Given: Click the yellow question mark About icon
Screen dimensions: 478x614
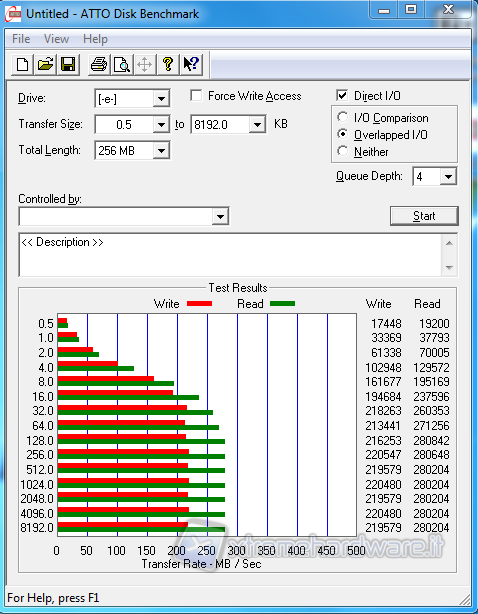Looking at the screenshot, I should point(168,65).
